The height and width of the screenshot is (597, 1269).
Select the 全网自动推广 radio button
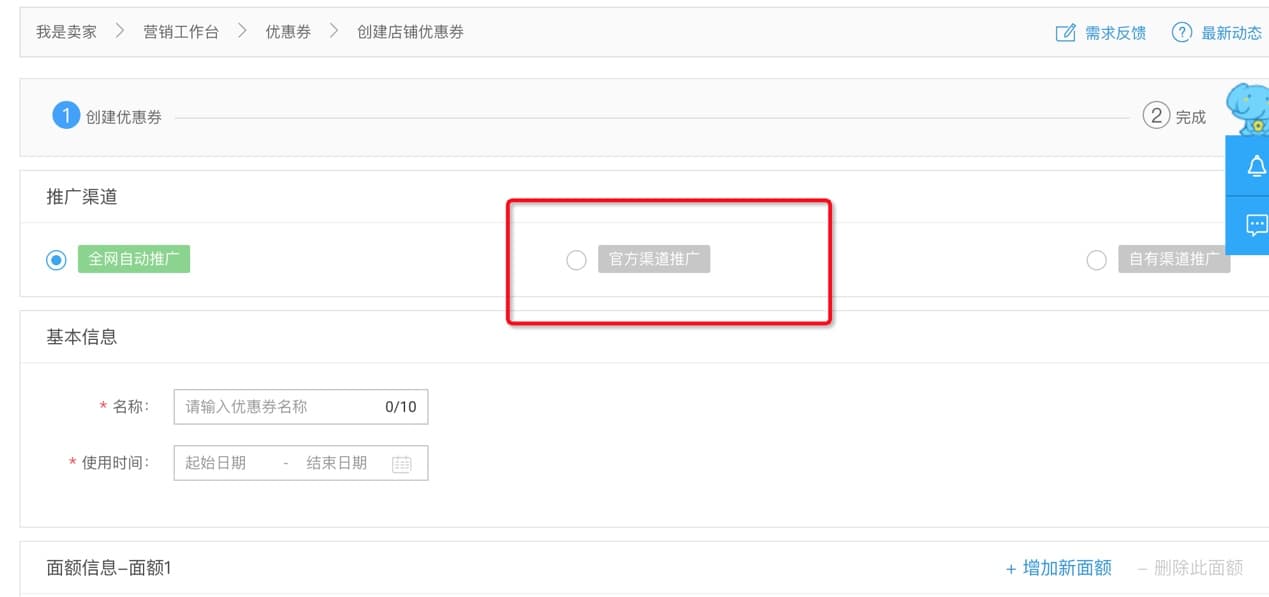56,260
